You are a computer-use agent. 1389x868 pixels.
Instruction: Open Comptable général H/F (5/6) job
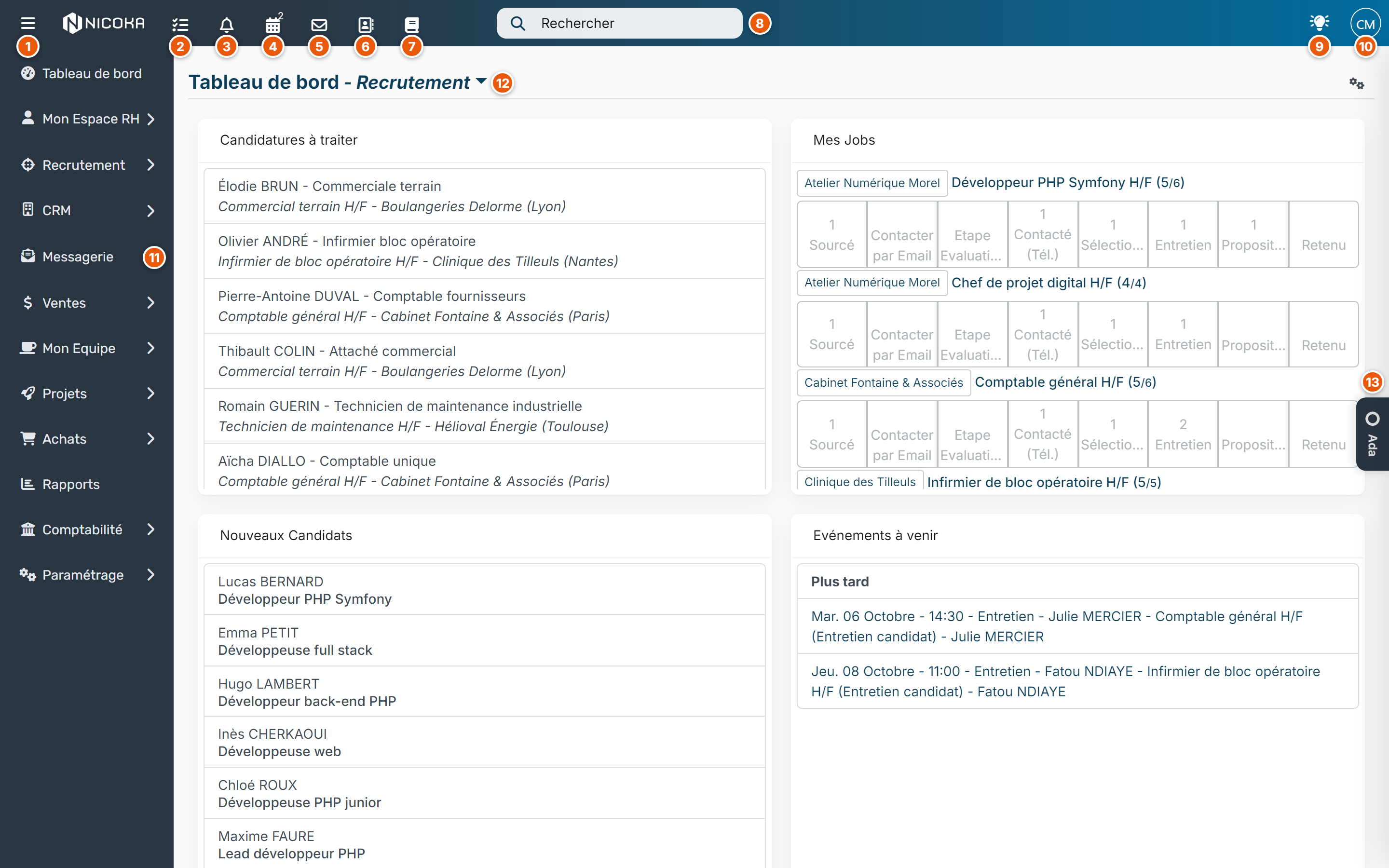tap(1065, 382)
